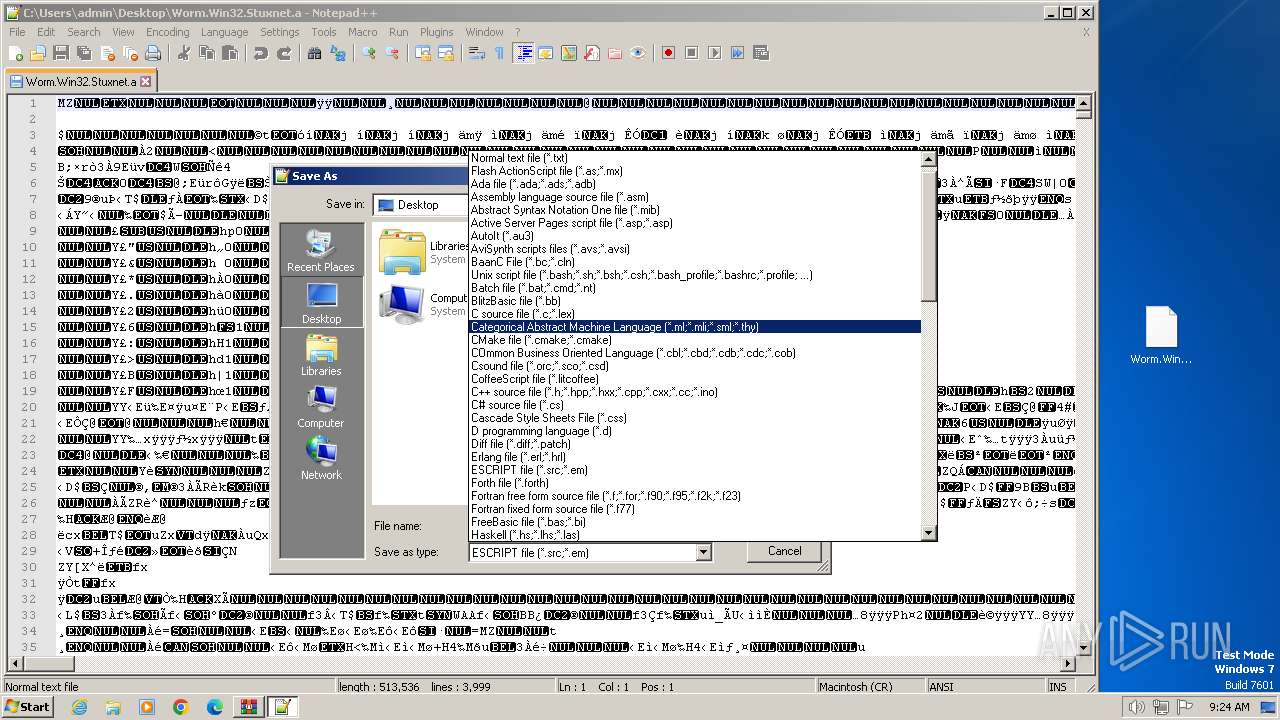Open Find with binoculars icon
The image size is (1280, 720).
[314, 53]
